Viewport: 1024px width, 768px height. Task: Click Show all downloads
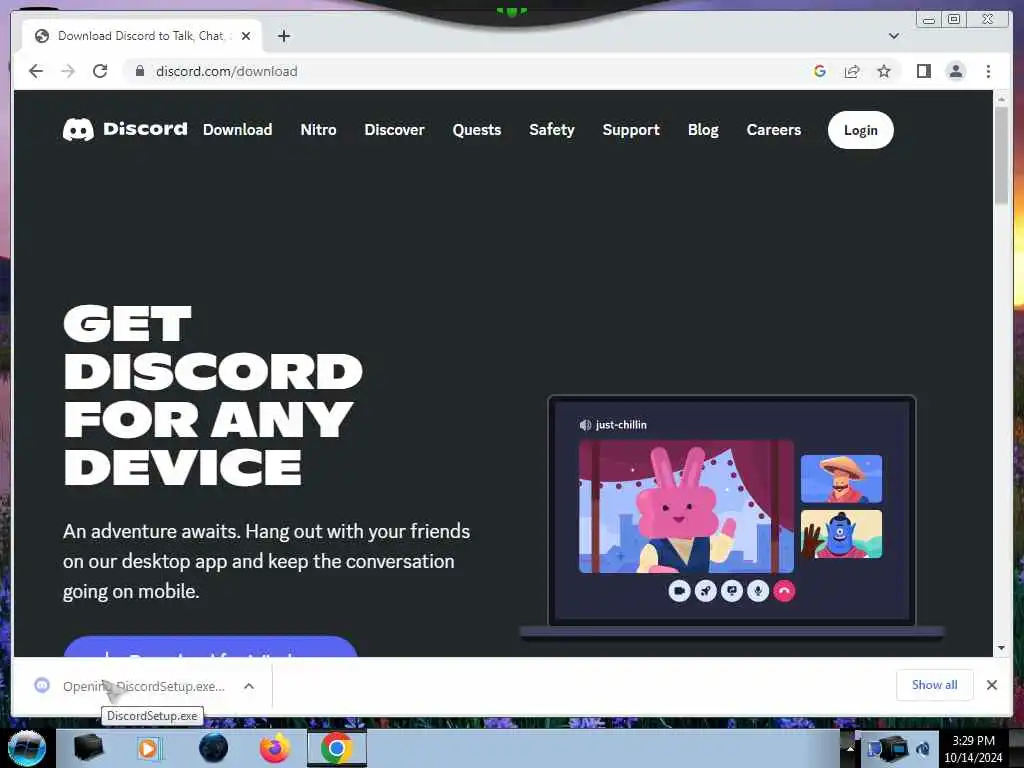[x=935, y=685]
